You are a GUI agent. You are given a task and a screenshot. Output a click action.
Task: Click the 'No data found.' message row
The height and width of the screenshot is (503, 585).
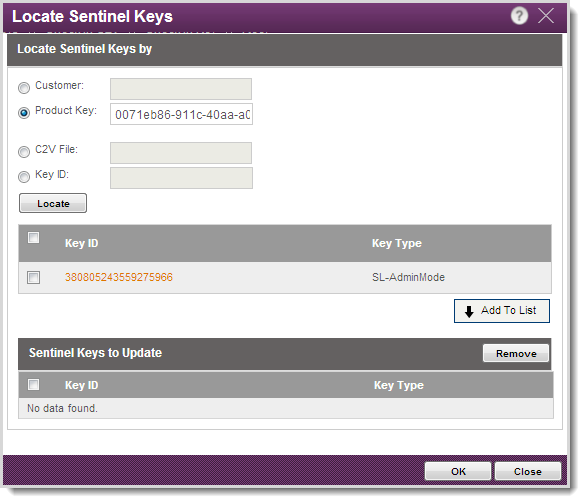coord(286,408)
